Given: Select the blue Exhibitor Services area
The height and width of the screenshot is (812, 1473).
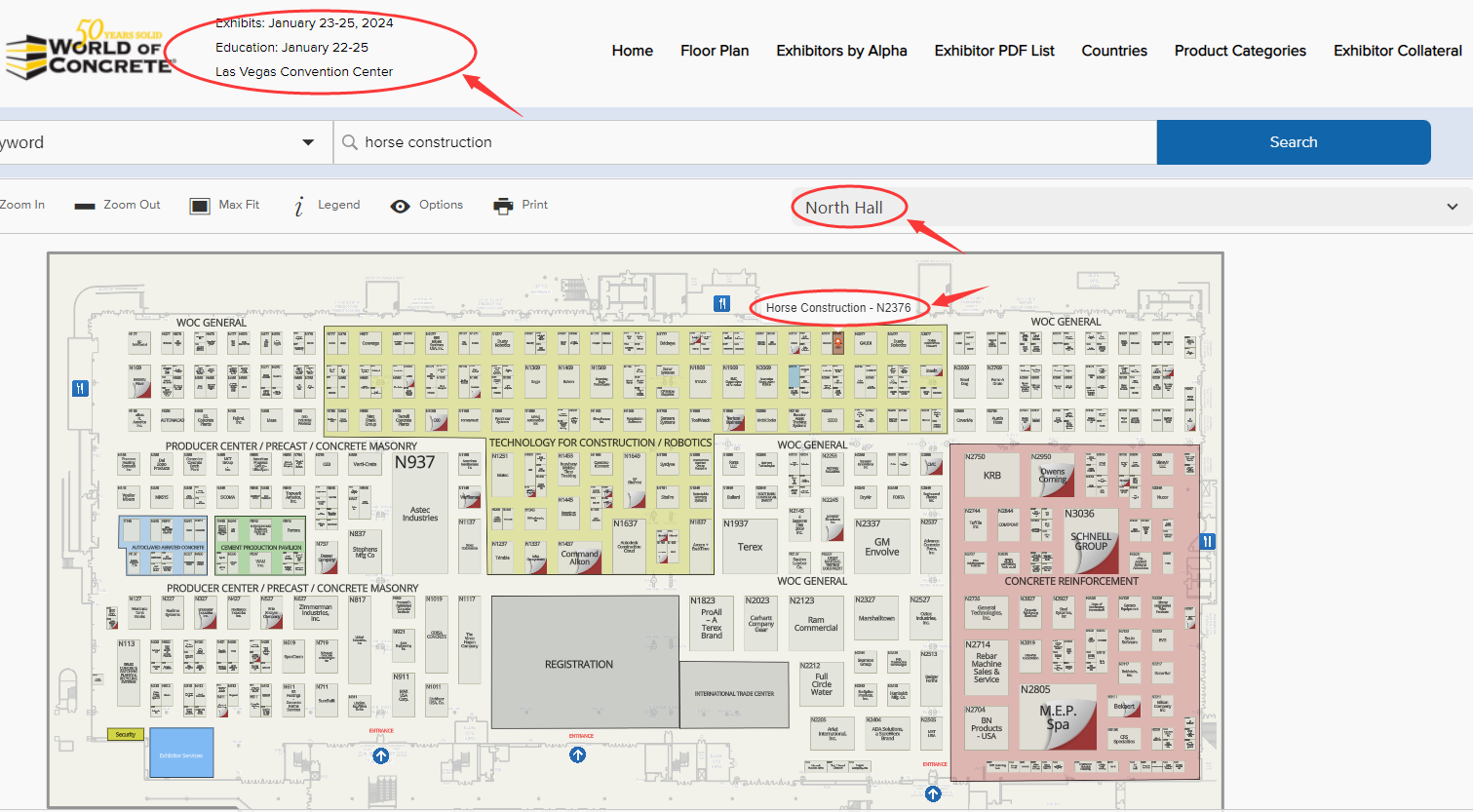Looking at the screenshot, I should pyautogui.click(x=181, y=753).
